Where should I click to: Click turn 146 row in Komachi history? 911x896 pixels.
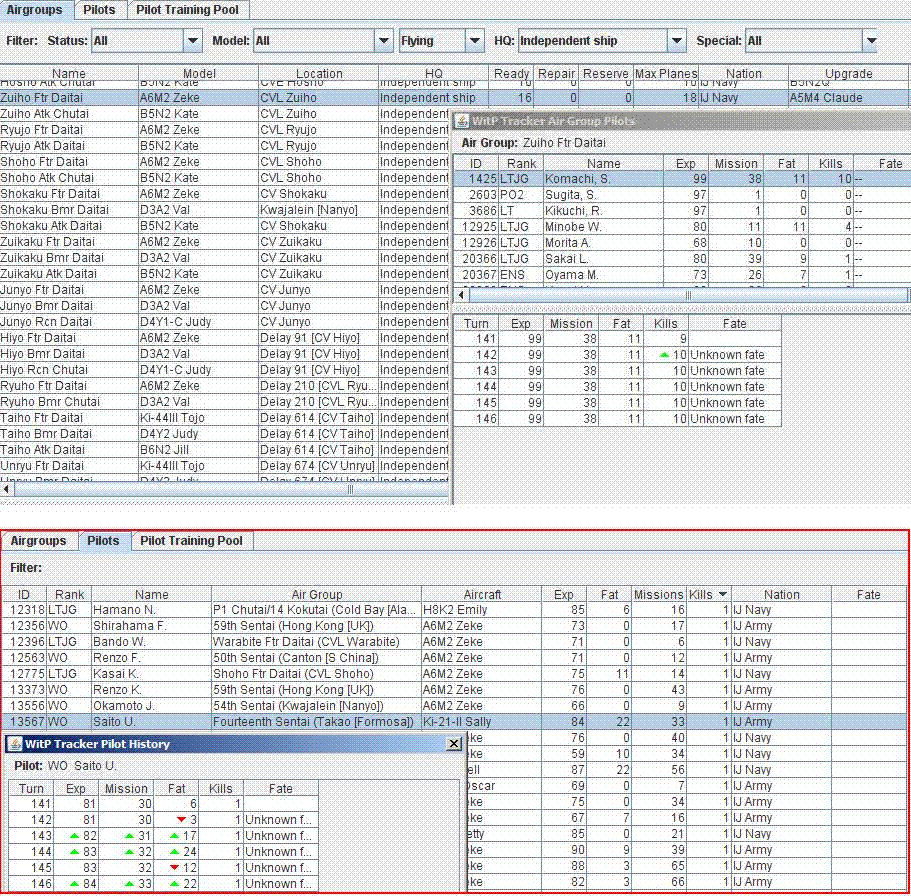(617, 419)
